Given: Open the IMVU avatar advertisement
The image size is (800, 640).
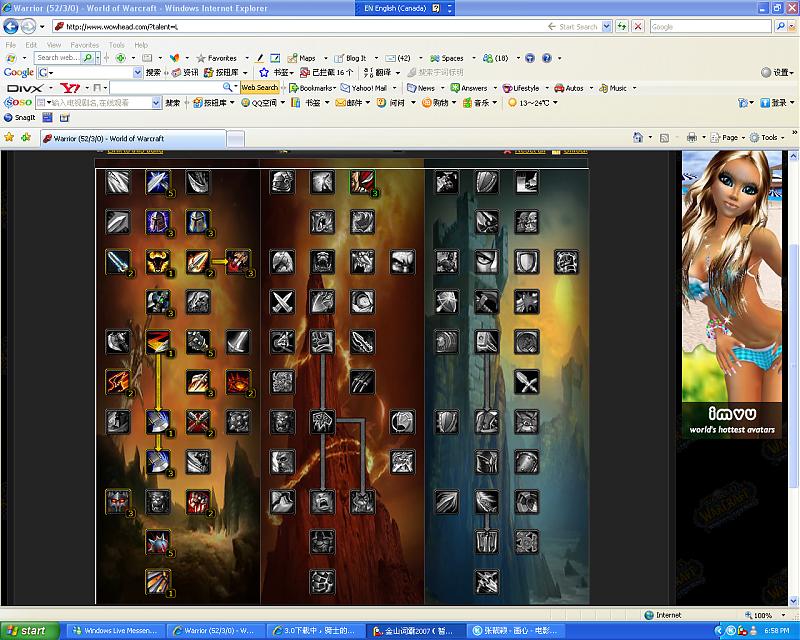Looking at the screenshot, I should [732, 294].
